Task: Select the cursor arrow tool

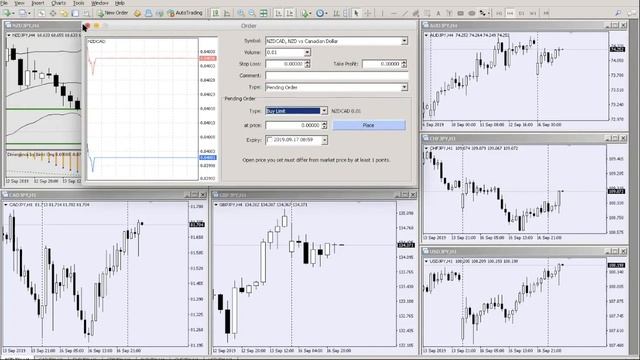Action: 356,13
